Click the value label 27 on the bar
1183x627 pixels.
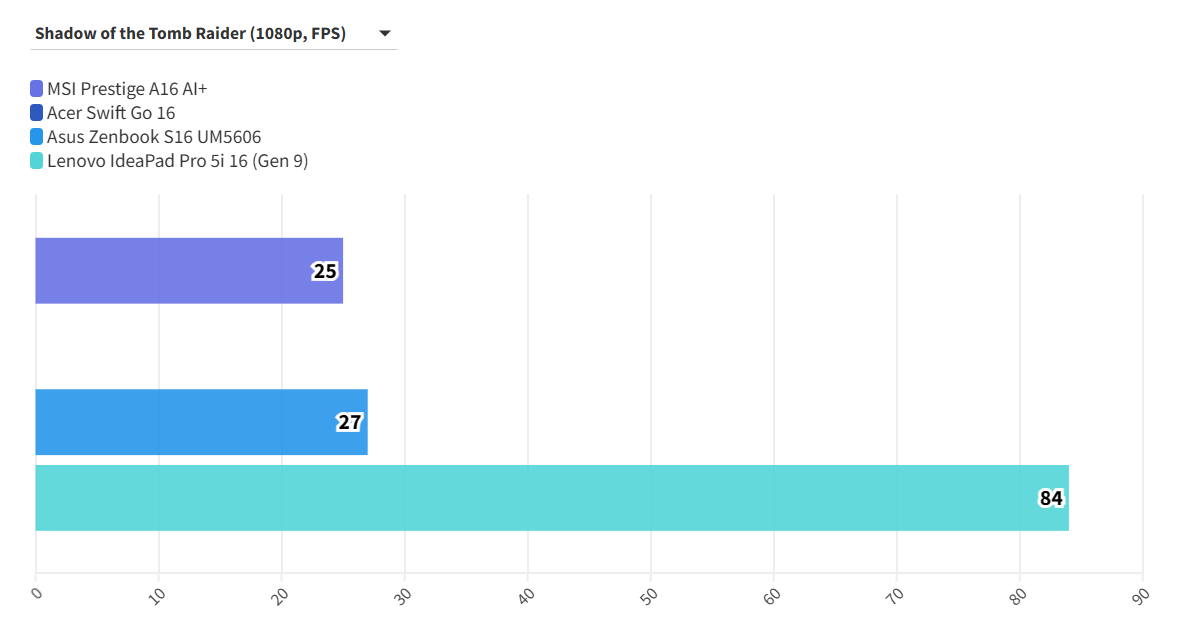(349, 422)
